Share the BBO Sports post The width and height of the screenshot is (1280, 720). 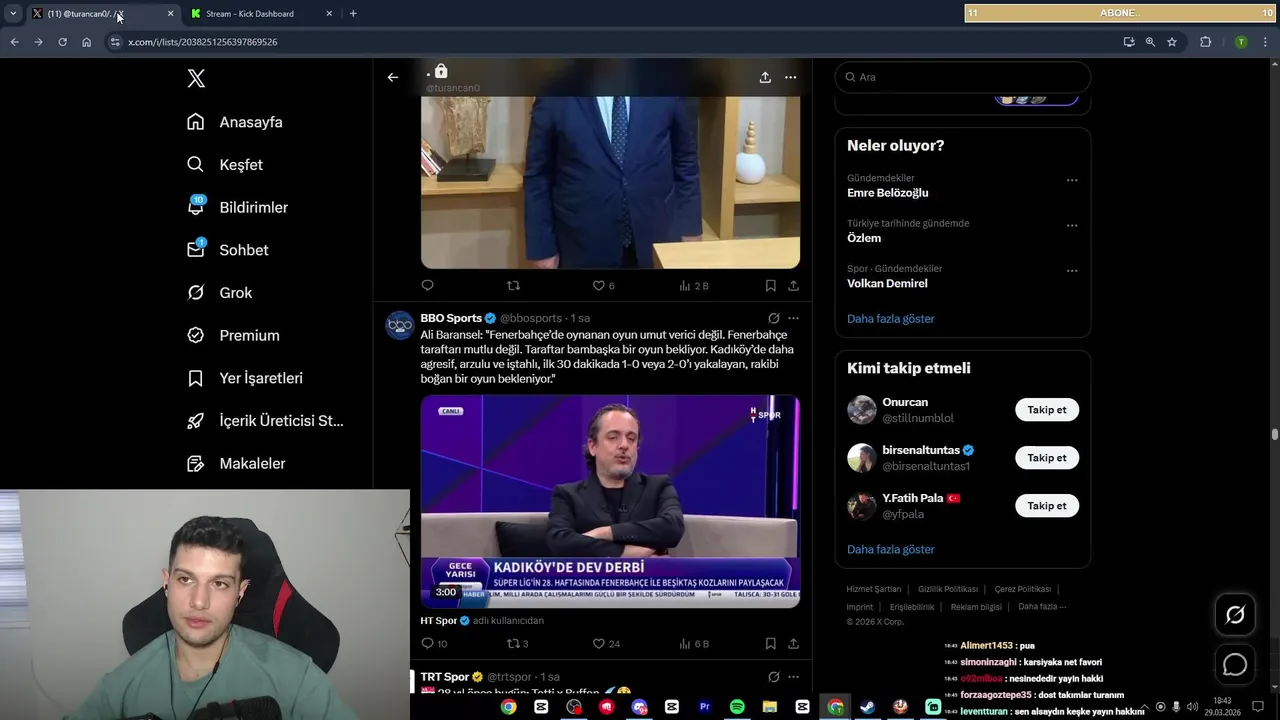[793, 644]
